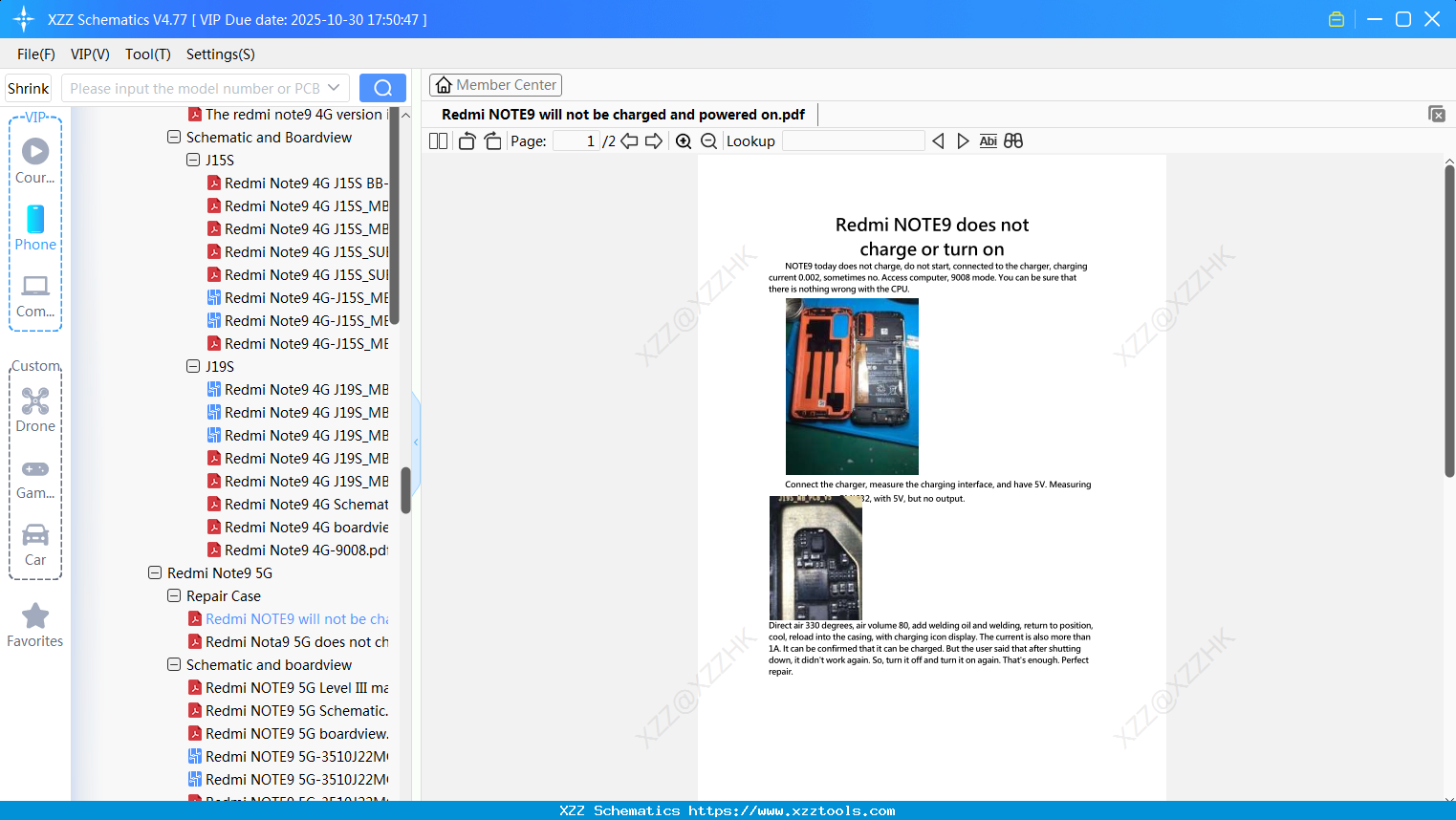This screenshot has height=820, width=1456.
Task: Click the orange phone photo in the PDF
Action: [x=852, y=386]
